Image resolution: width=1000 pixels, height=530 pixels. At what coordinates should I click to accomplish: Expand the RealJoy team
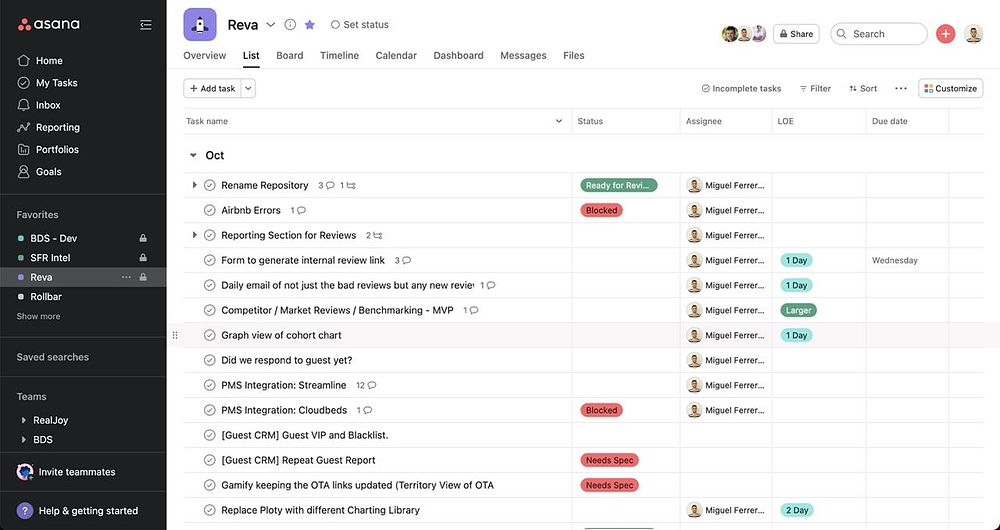[24, 420]
